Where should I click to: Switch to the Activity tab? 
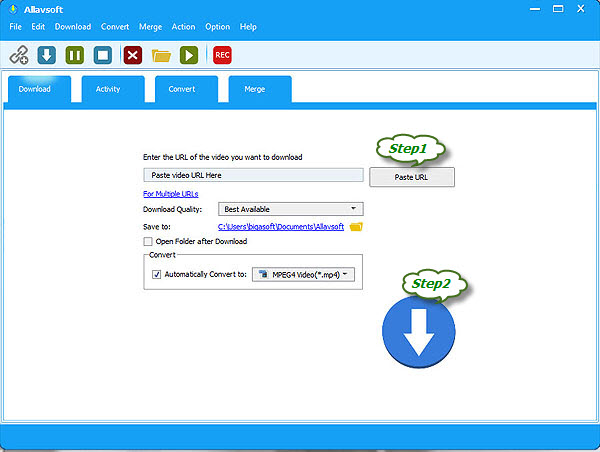[113, 89]
